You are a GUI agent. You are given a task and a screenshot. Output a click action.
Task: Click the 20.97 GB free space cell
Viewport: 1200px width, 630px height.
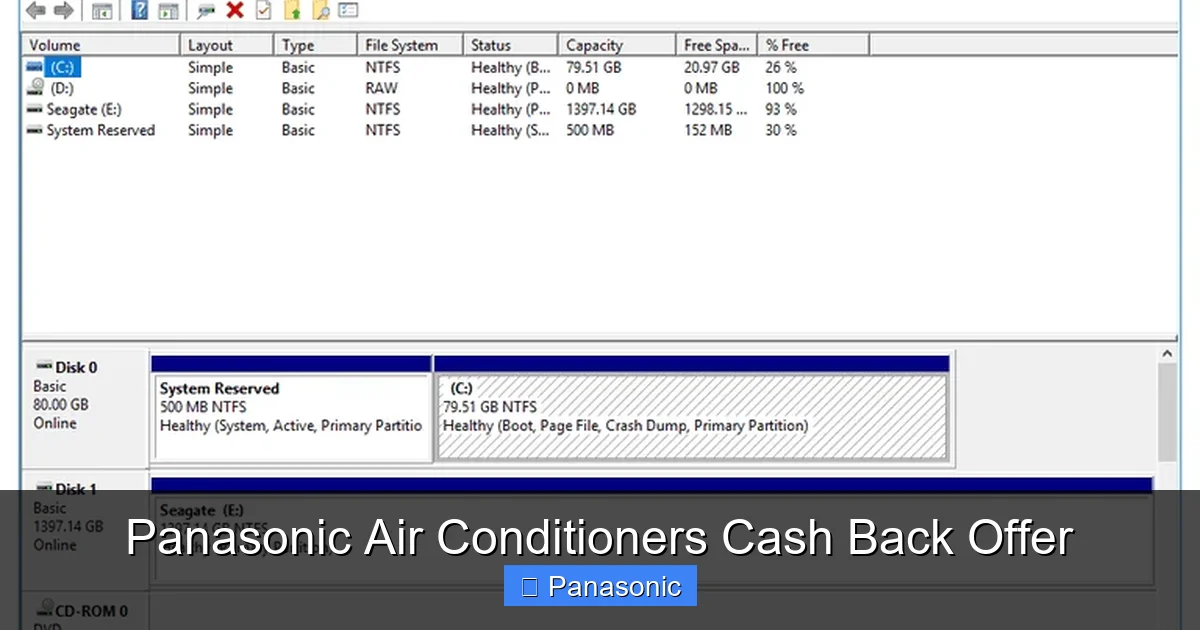click(712, 67)
